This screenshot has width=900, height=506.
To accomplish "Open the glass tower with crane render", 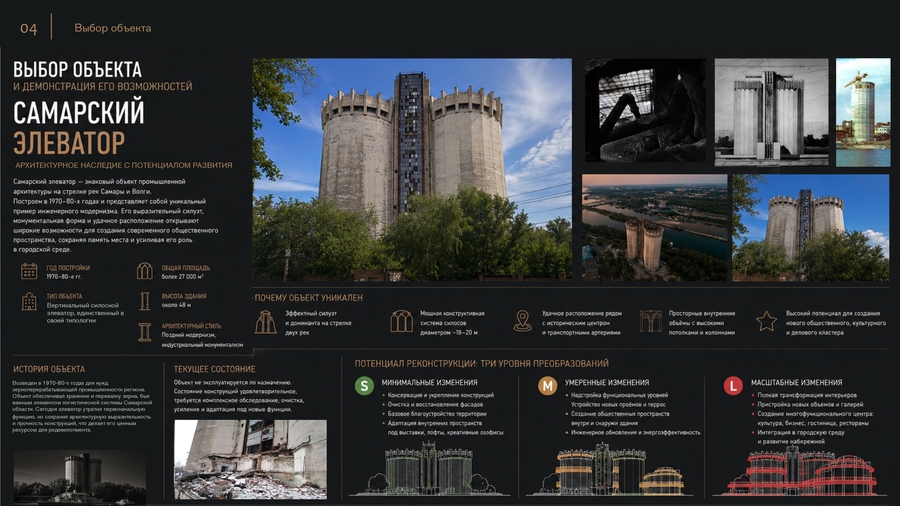I will click(x=863, y=112).
